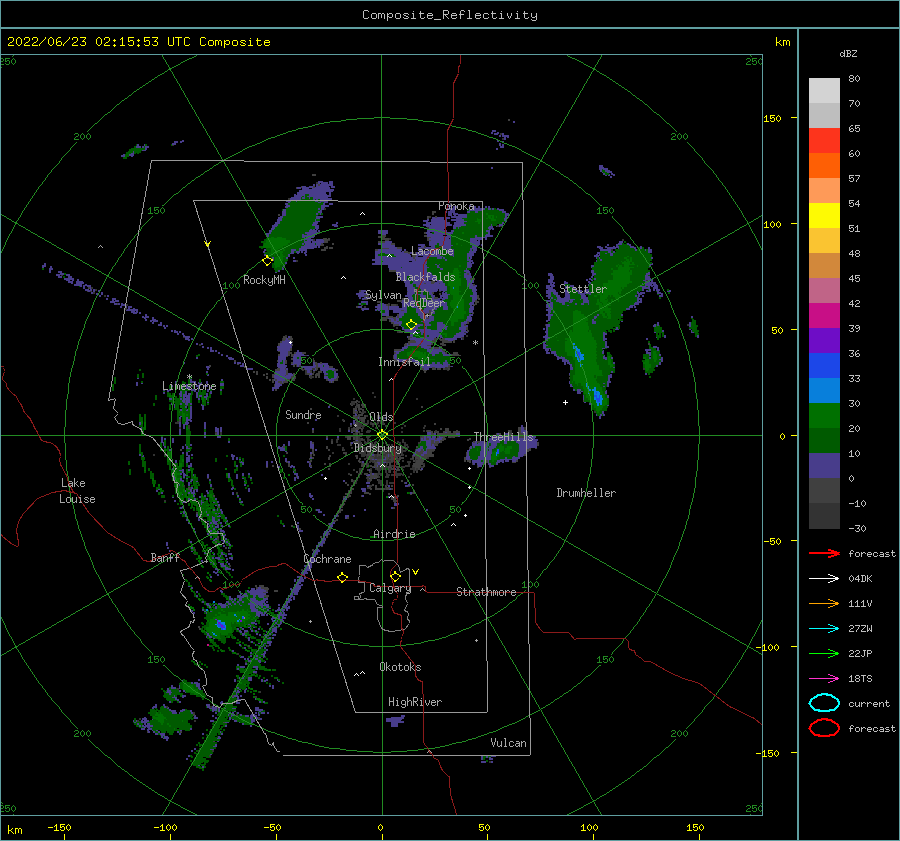Click the Innisfail label
Viewport: 900px width, 841px height.
pos(404,362)
